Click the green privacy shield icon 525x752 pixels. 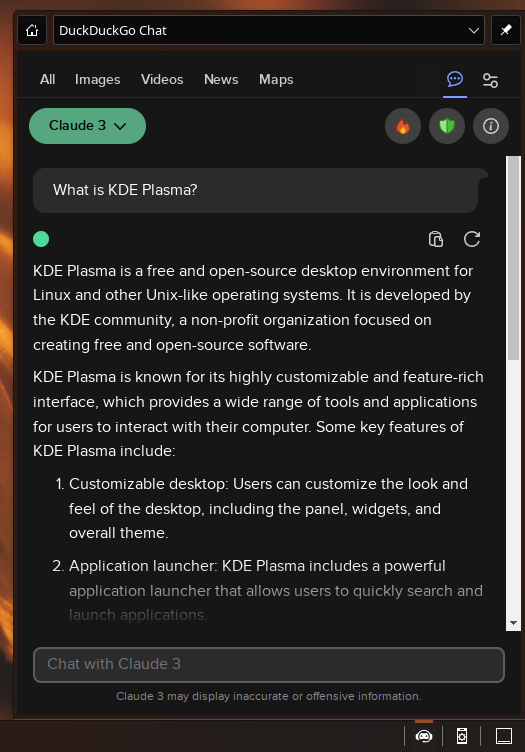coord(447,126)
